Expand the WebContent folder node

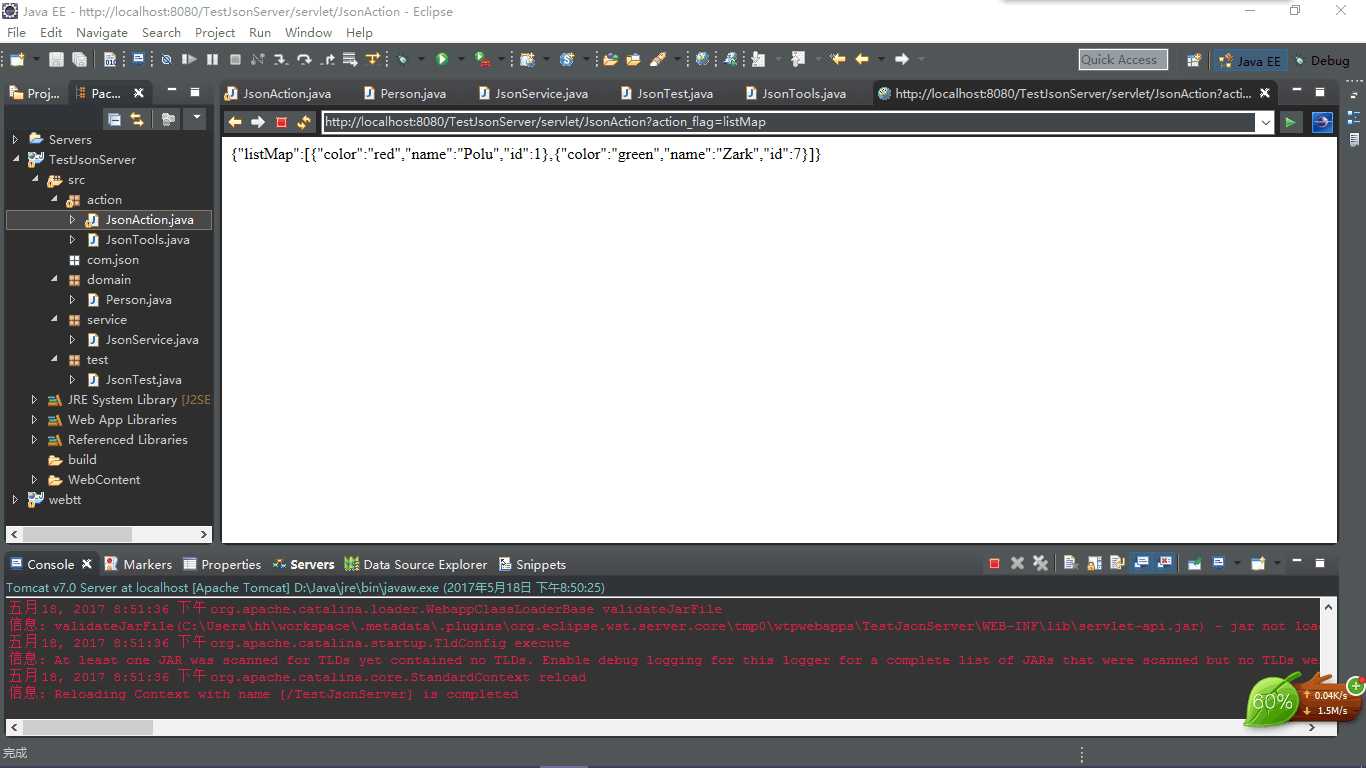pyautogui.click(x=34, y=480)
